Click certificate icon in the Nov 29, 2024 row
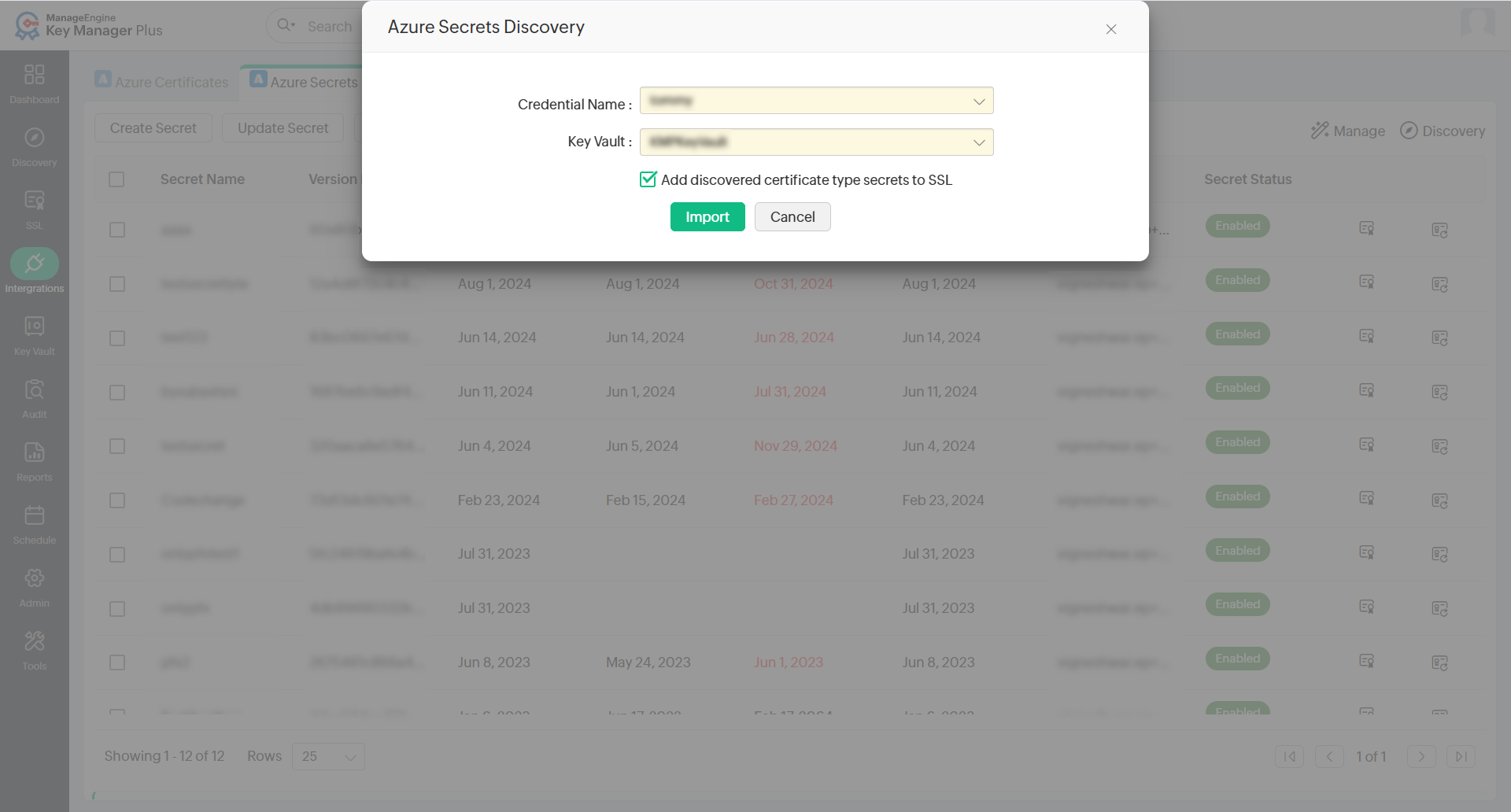 (1367, 445)
